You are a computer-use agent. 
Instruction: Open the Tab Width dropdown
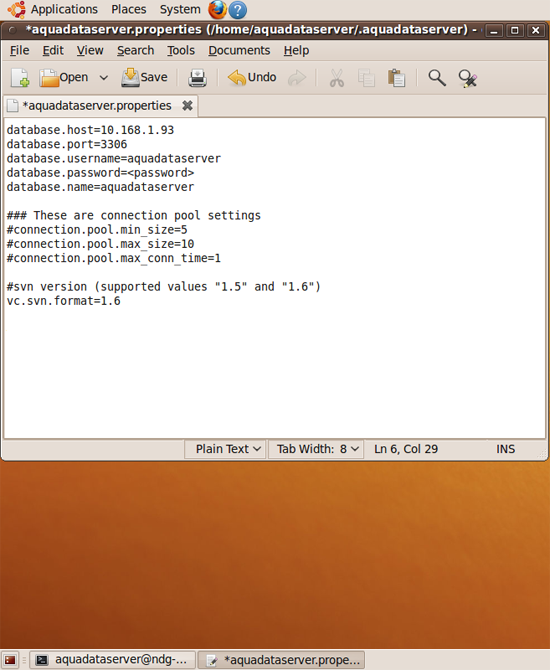[x=316, y=449]
